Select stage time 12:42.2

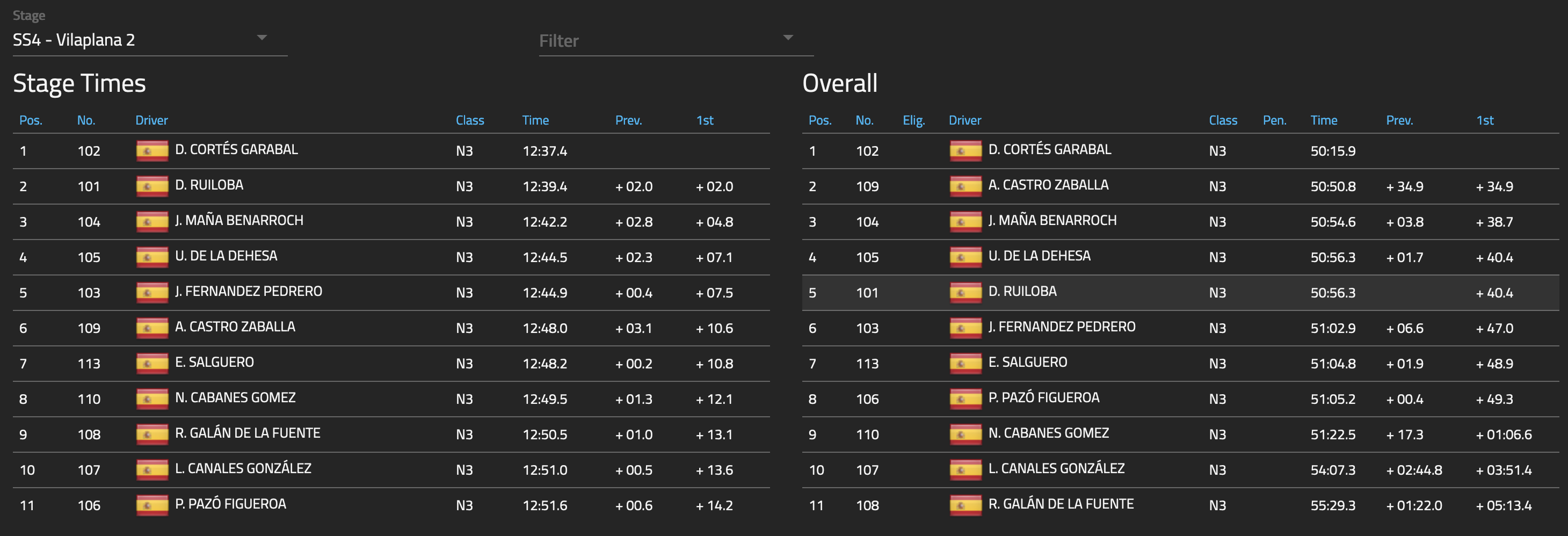pyautogui.click(x=545, y=222)
